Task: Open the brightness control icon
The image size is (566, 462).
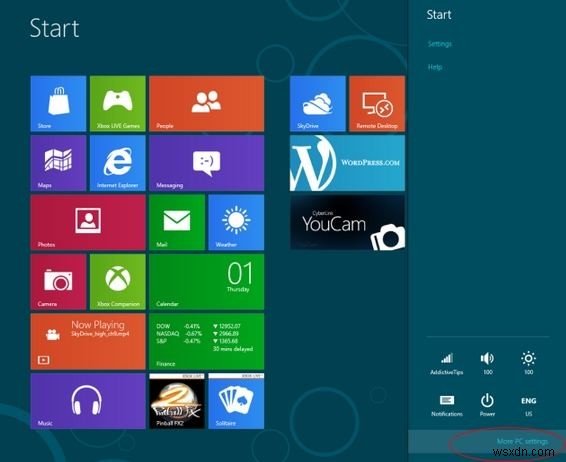Action: click(x=528, y=363)
